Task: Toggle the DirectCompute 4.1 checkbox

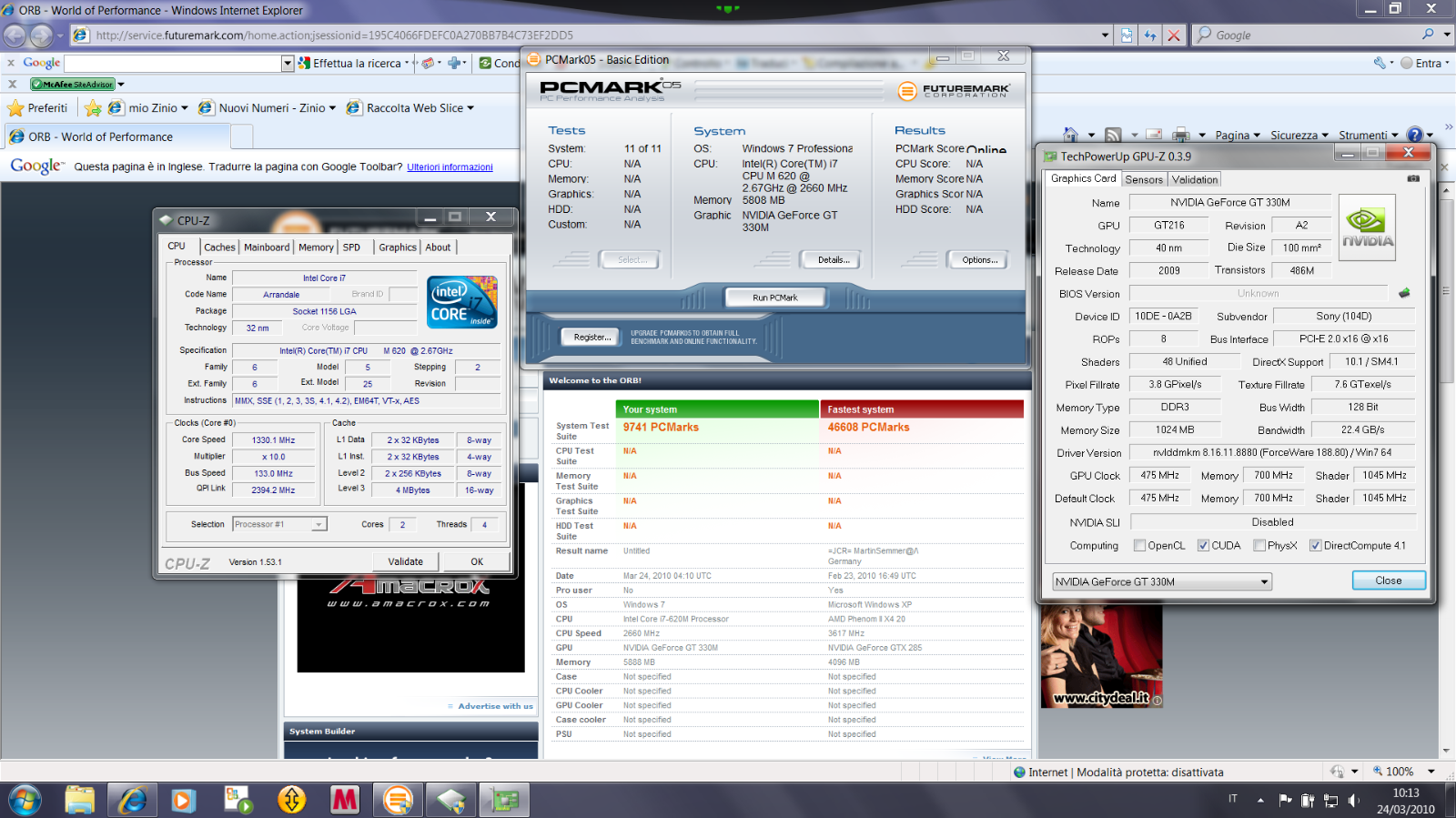Action: 1315,546
